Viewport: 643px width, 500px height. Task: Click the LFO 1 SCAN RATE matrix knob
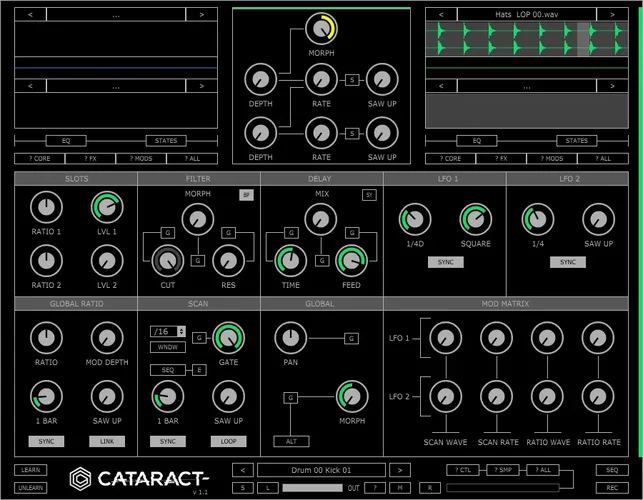coord(497,338)
